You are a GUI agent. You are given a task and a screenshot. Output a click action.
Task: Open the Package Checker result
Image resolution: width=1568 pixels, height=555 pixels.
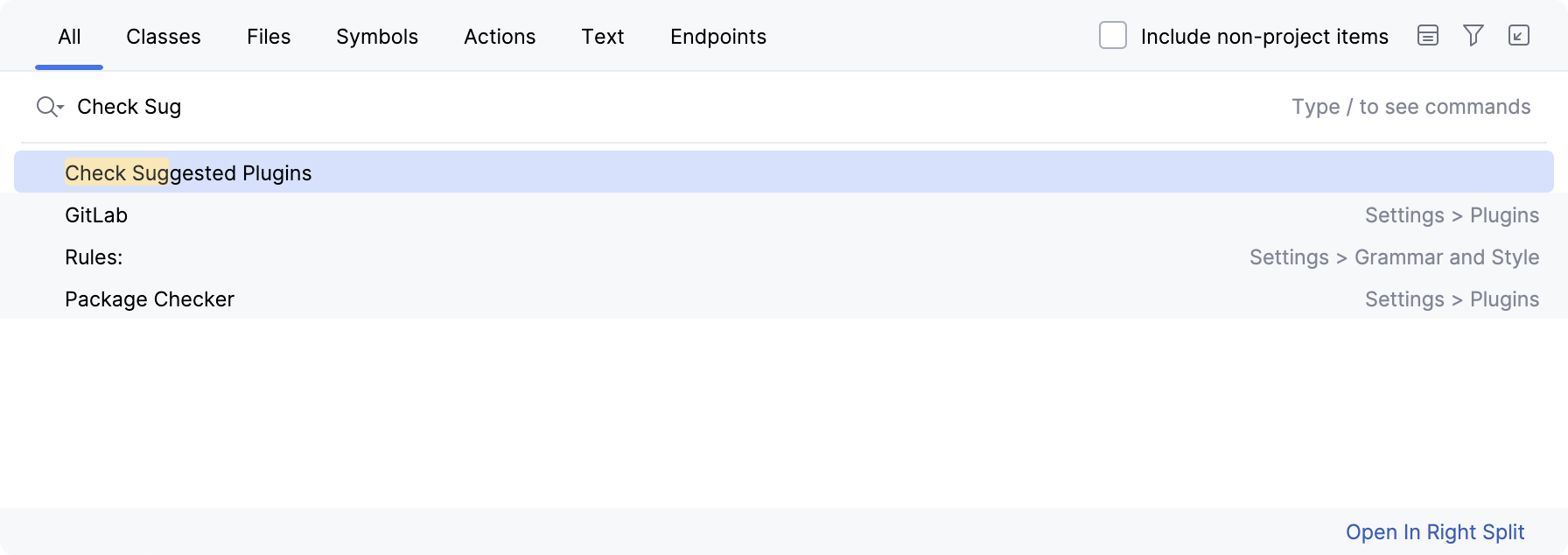tap(150, 299)
